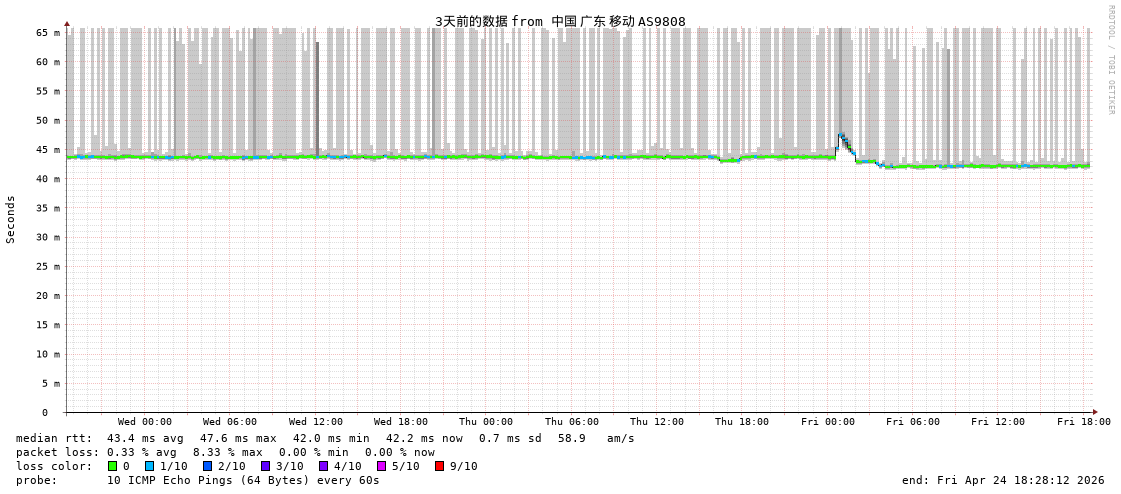Click the graph title mentioning AS9808
This screenshot has width=1121, height=494.
[560, 21]
